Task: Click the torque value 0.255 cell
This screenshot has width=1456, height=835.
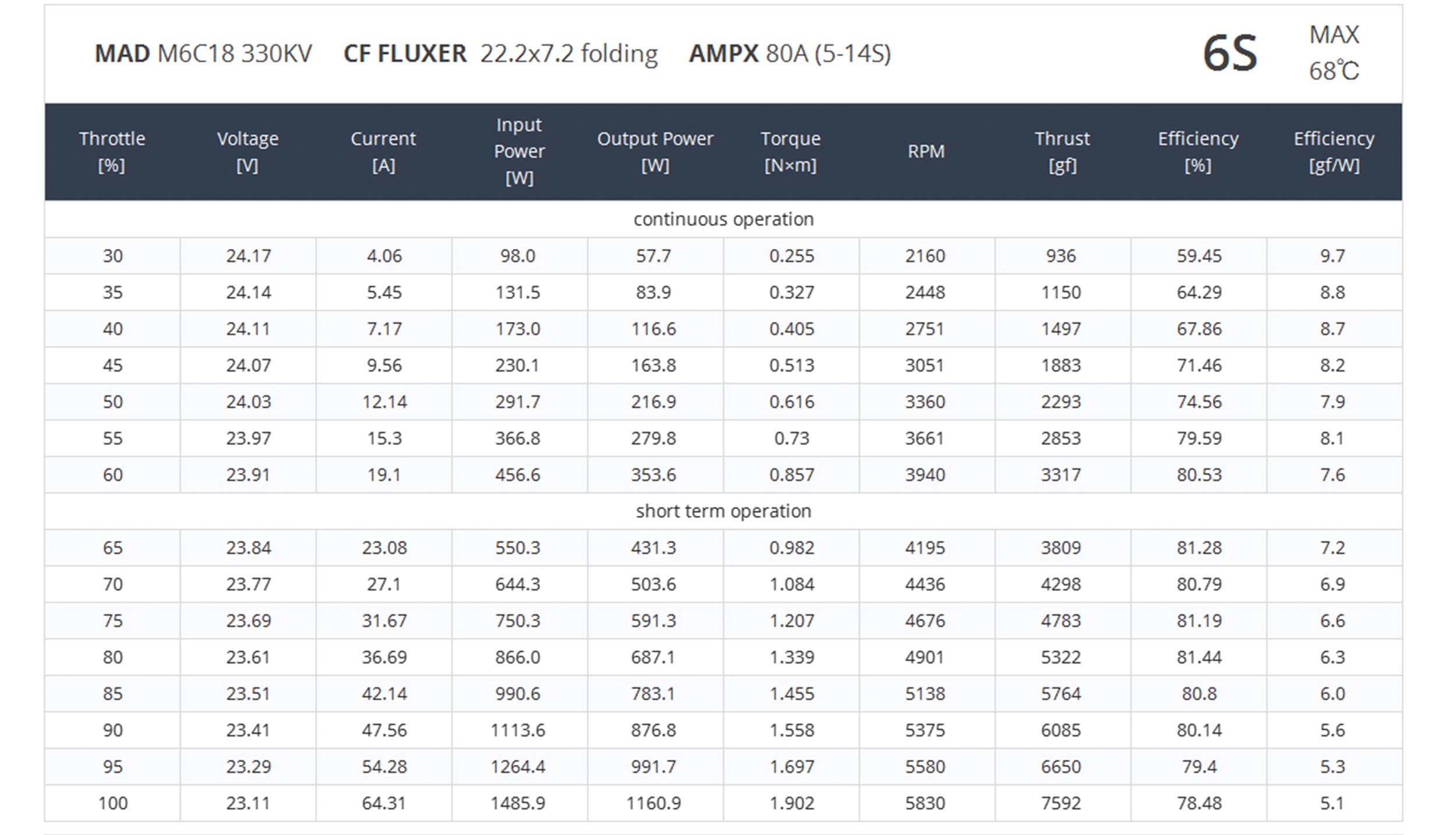Action: (x=791, y=256)
